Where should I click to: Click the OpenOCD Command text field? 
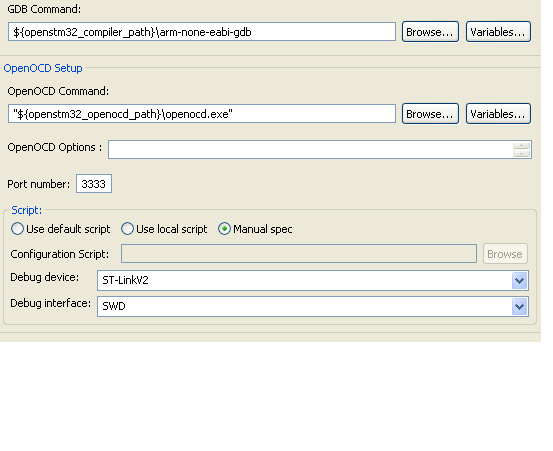202,114
